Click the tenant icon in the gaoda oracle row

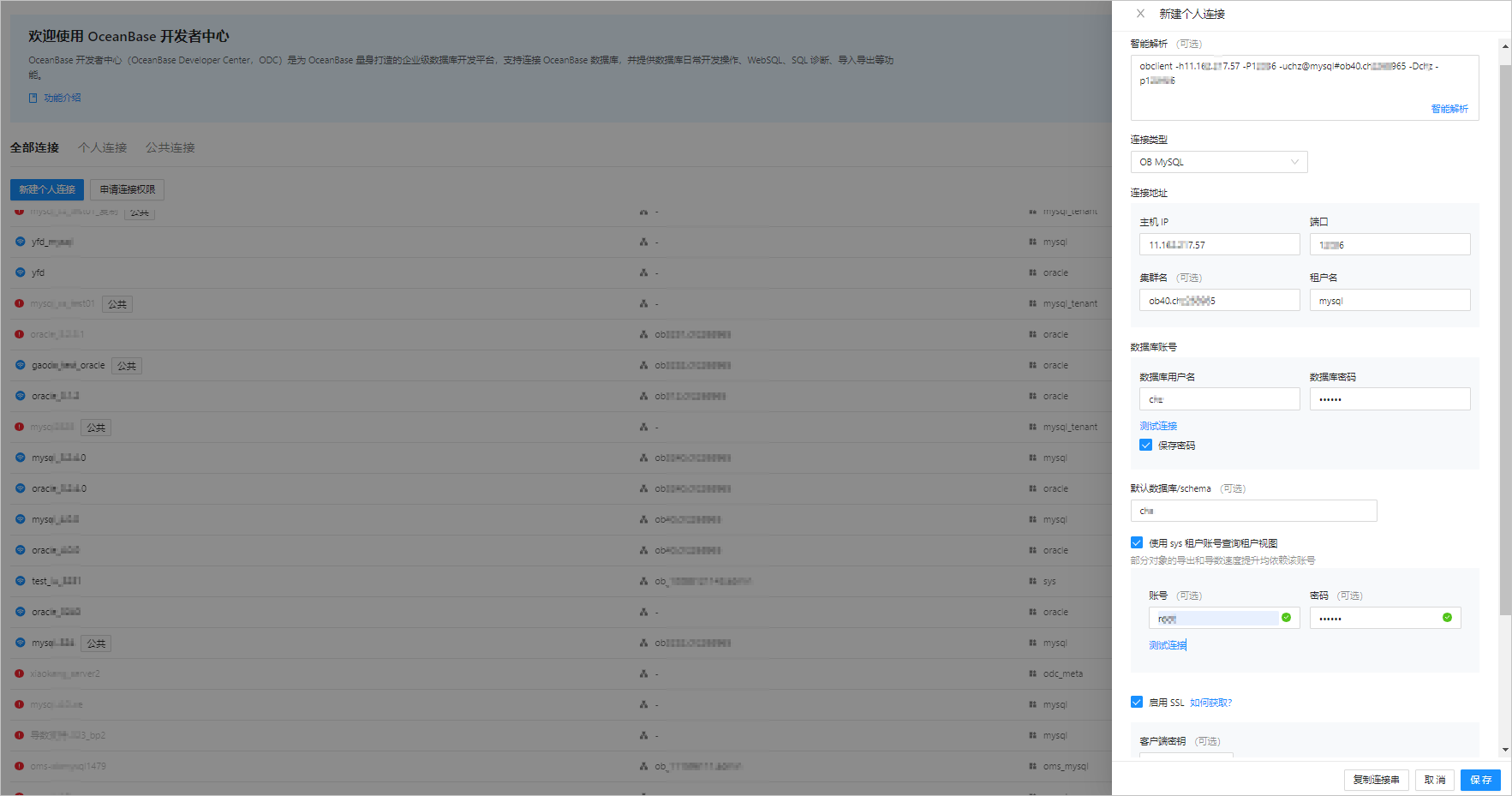pos(1032,365)
